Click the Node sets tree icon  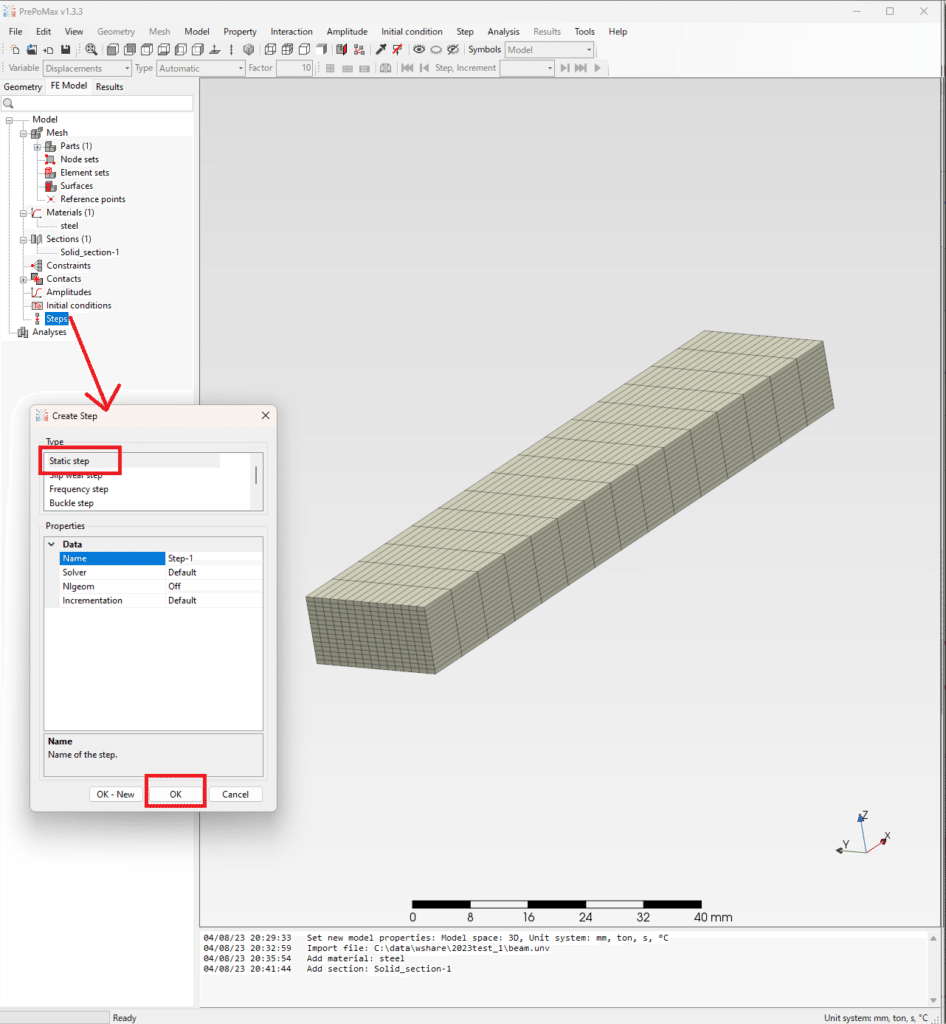(50, 159)
